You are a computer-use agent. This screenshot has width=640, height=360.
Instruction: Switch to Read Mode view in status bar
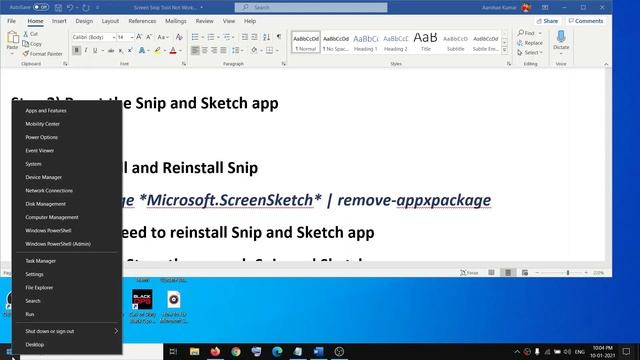coord(491,272)
